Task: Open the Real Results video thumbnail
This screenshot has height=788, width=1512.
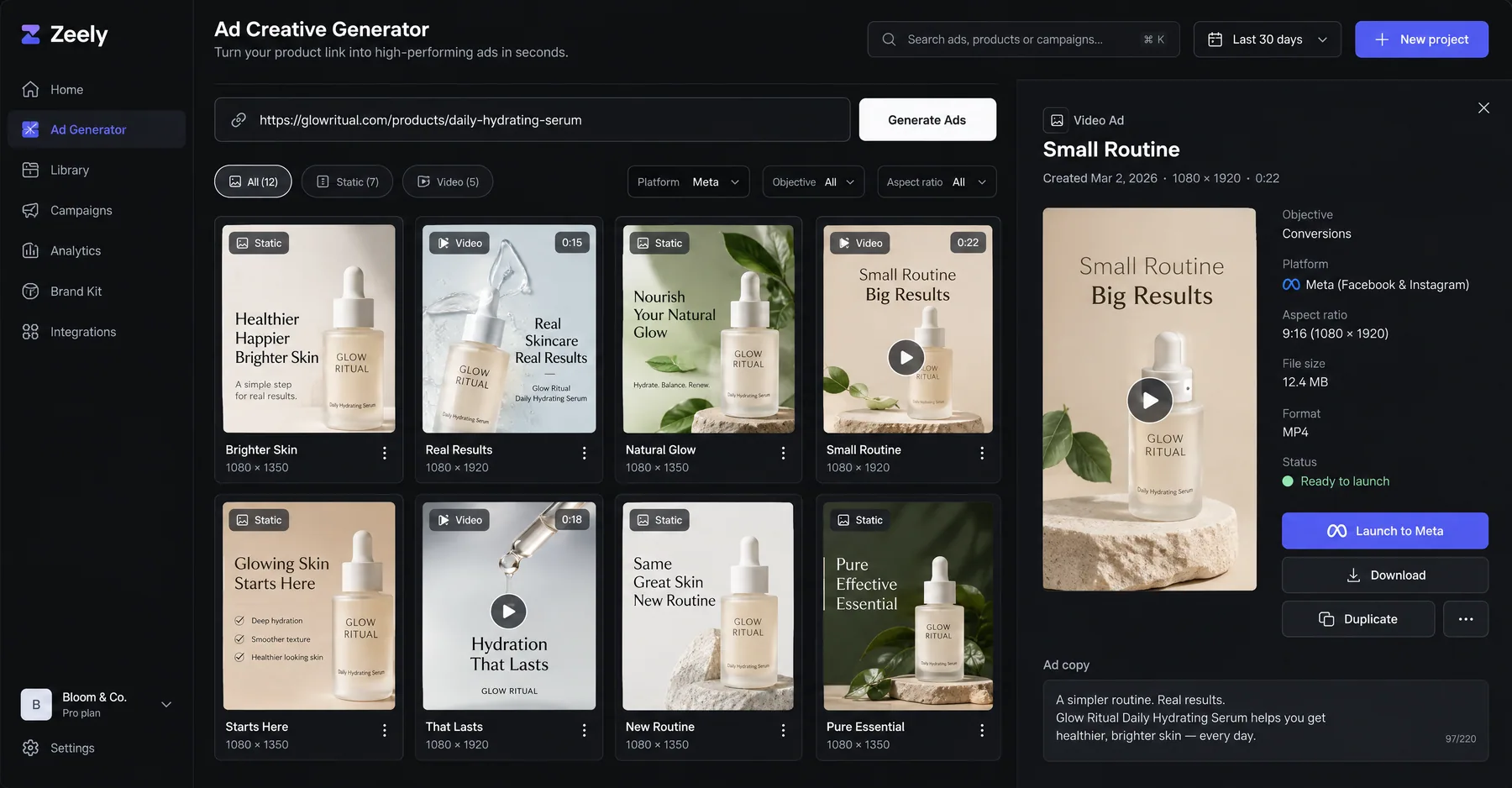Action: [x=509, y=328]
